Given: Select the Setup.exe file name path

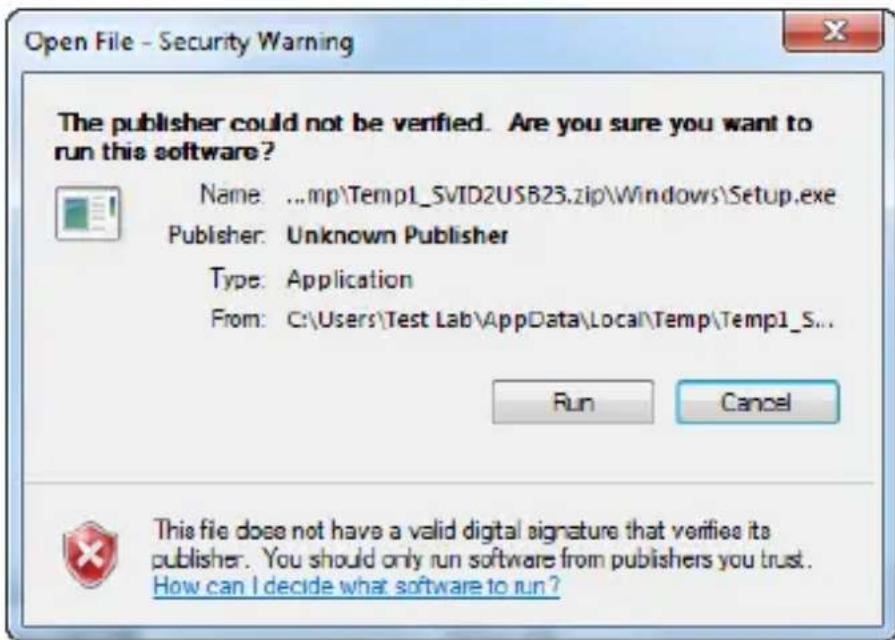Looking at the screenshot, I should [x=561, y=196].
